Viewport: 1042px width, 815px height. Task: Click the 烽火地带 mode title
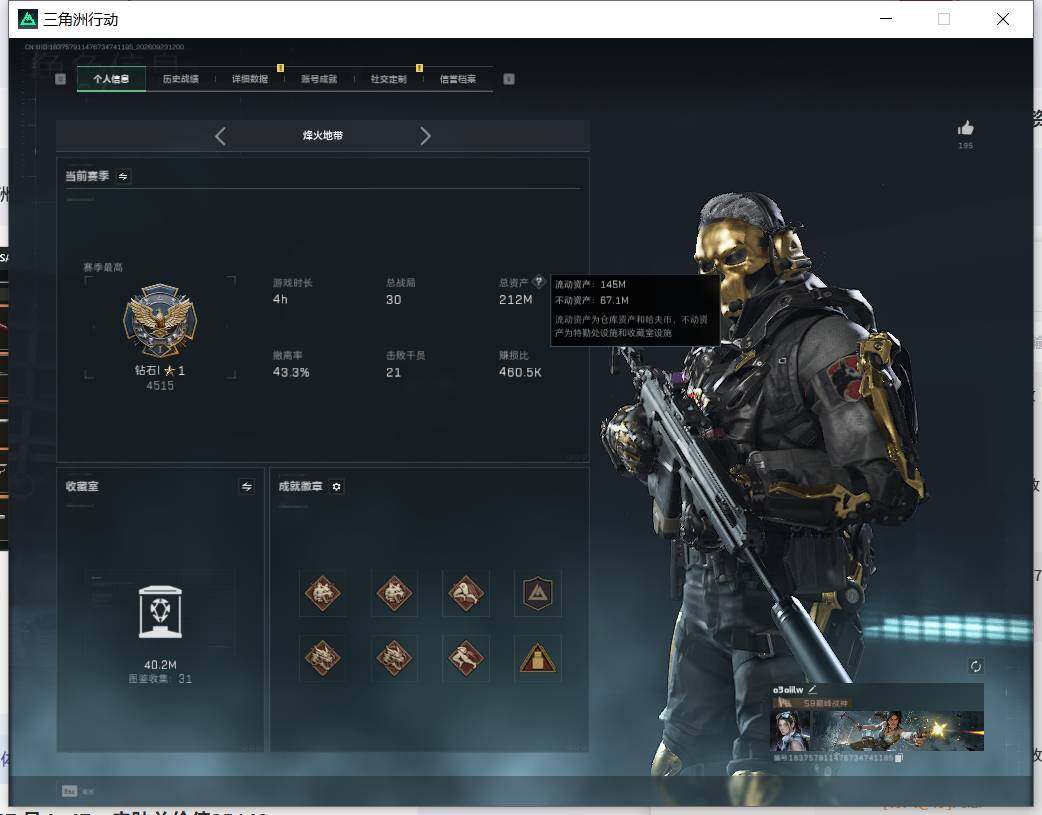323,136
